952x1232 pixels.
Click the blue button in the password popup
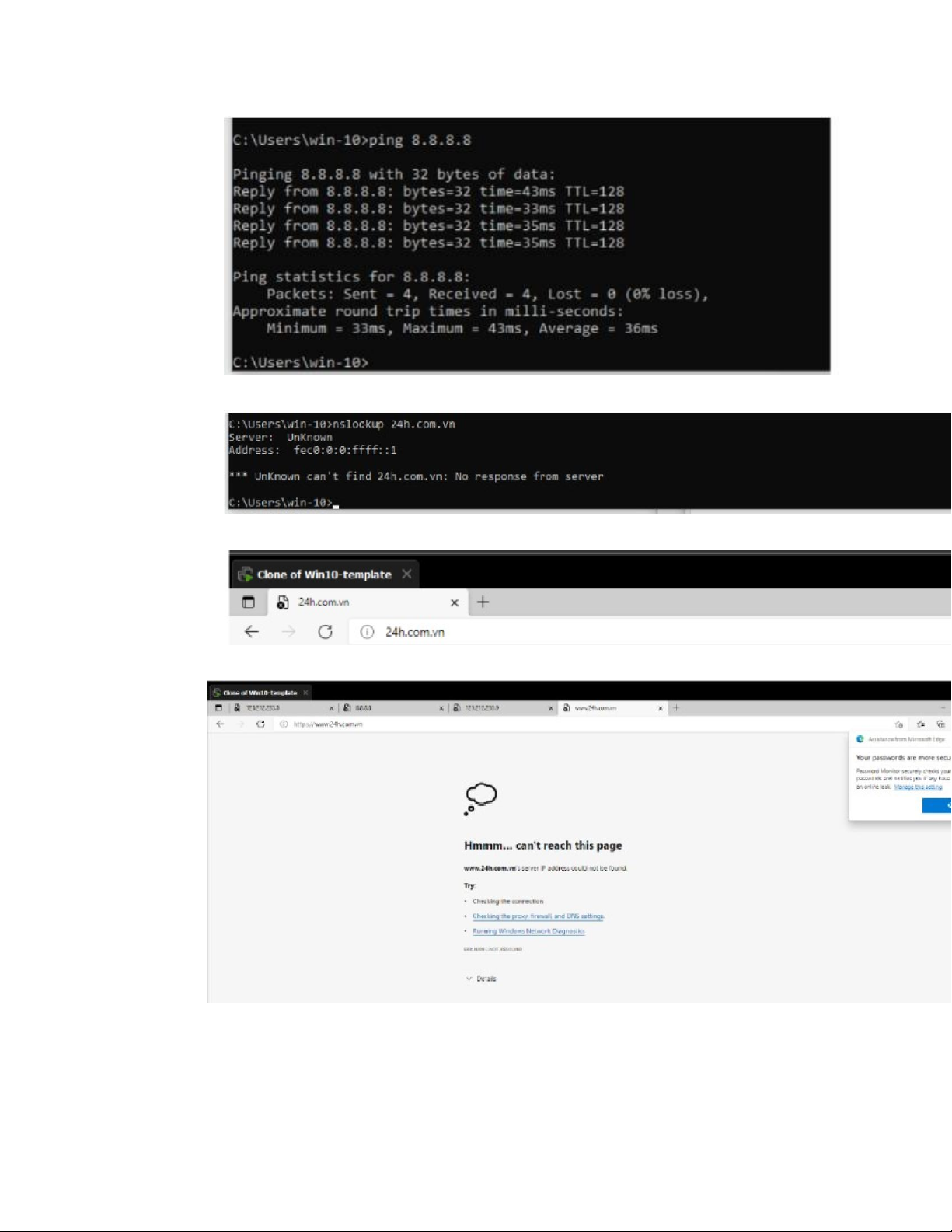click(937, 805)
